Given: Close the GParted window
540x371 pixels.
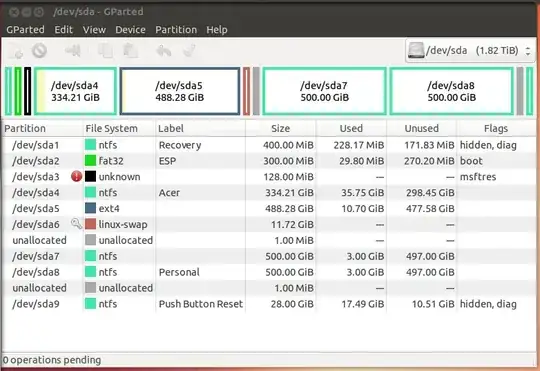Looking at the screenshot, I should pyautogui.click(x=14, y=12).
